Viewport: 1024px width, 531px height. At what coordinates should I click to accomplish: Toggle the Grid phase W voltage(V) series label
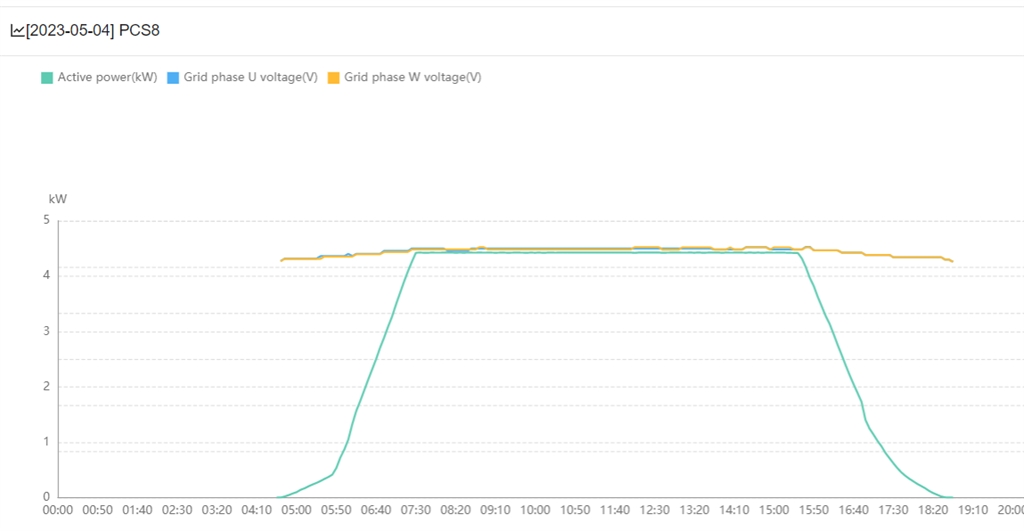(412, 77)
